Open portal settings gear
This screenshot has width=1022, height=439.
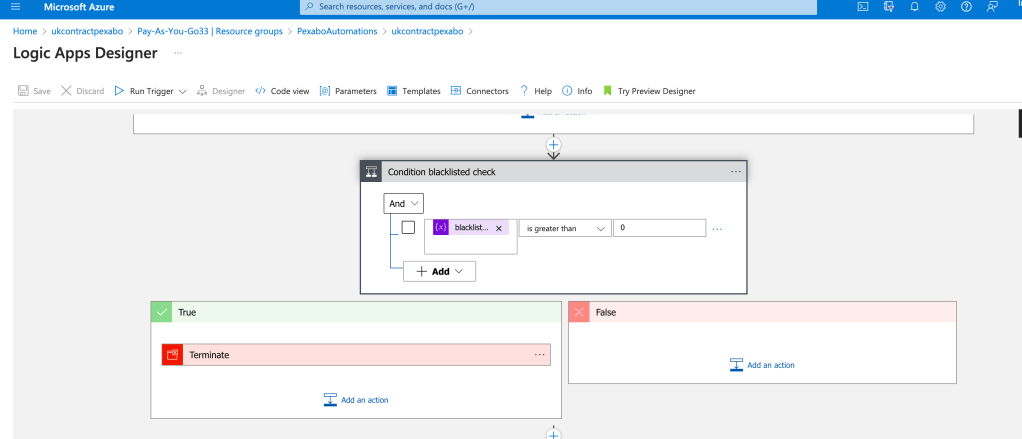[940, 7]
